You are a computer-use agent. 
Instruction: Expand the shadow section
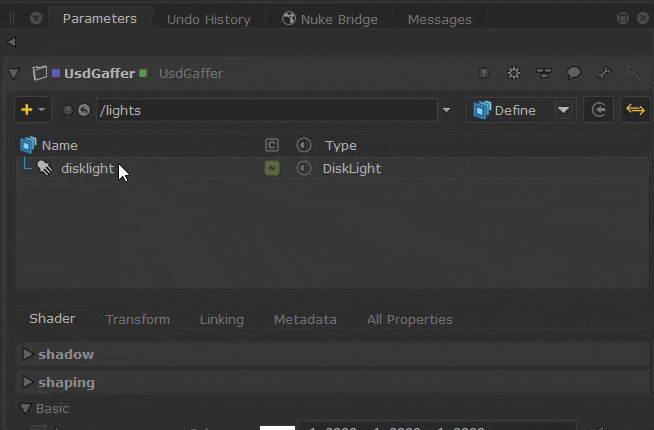click(x=27, y=355)
